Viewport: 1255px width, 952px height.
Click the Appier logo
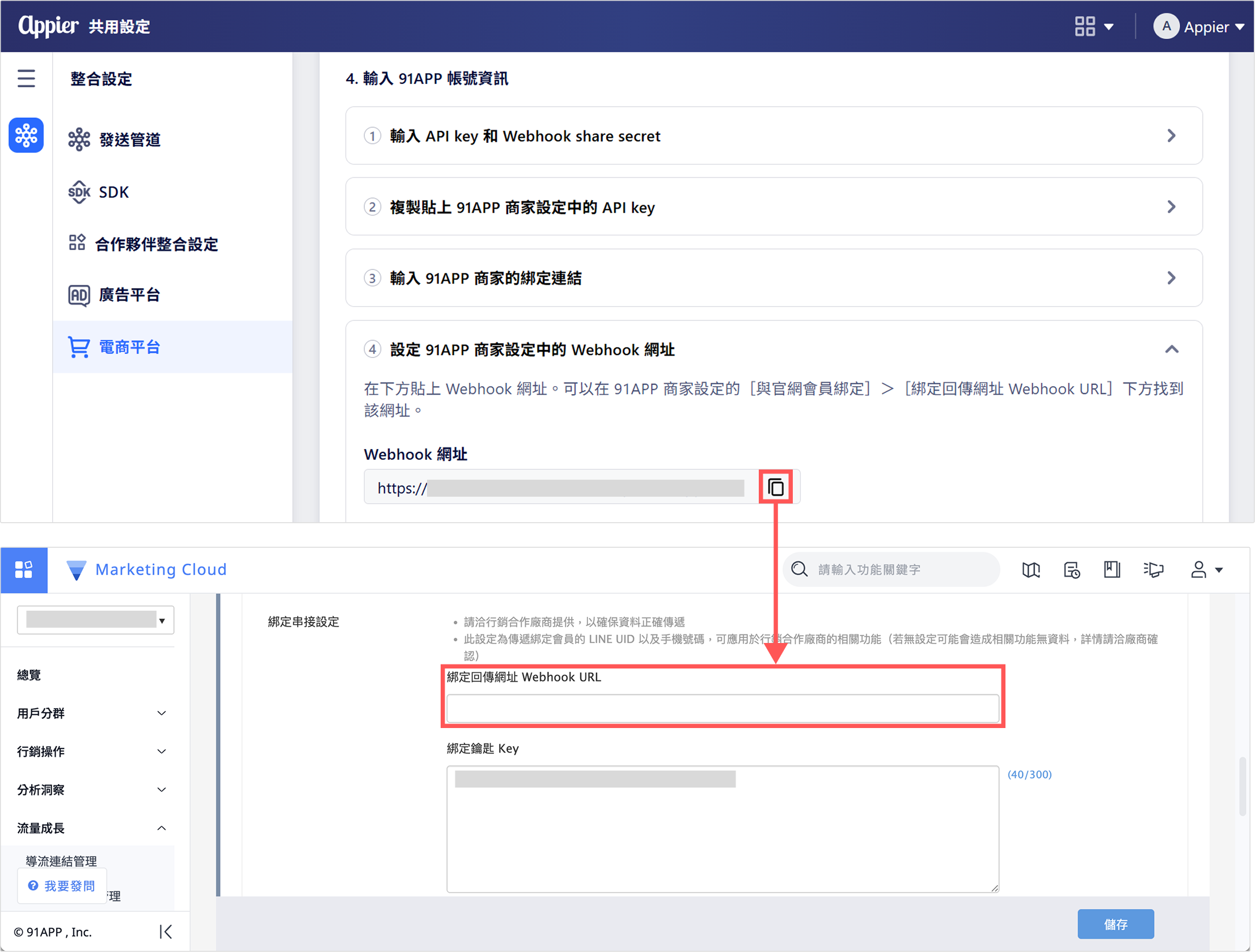tap(48, 26)
